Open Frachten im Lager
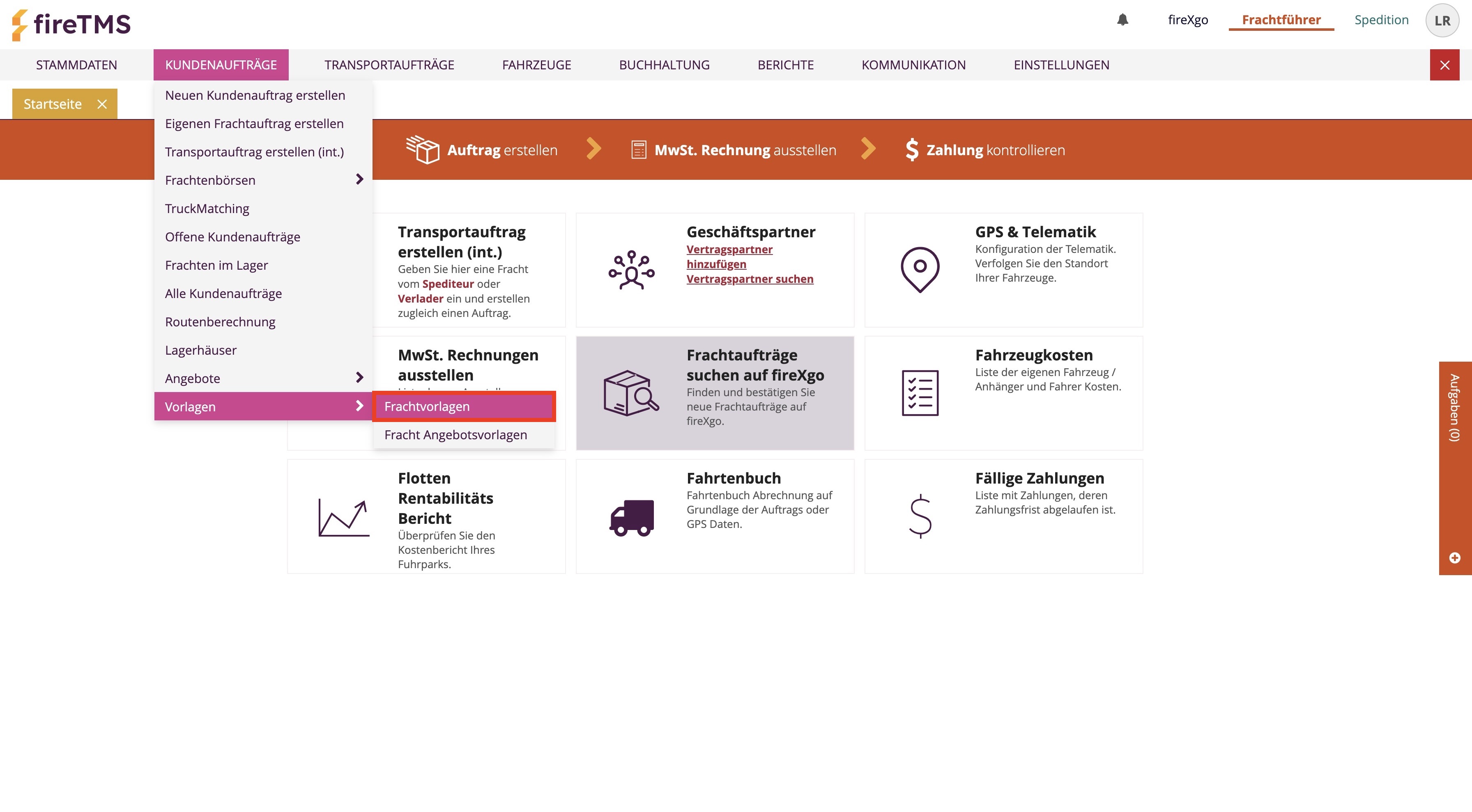The width and height of the screenshot is (1472, 812). point(263,266)
